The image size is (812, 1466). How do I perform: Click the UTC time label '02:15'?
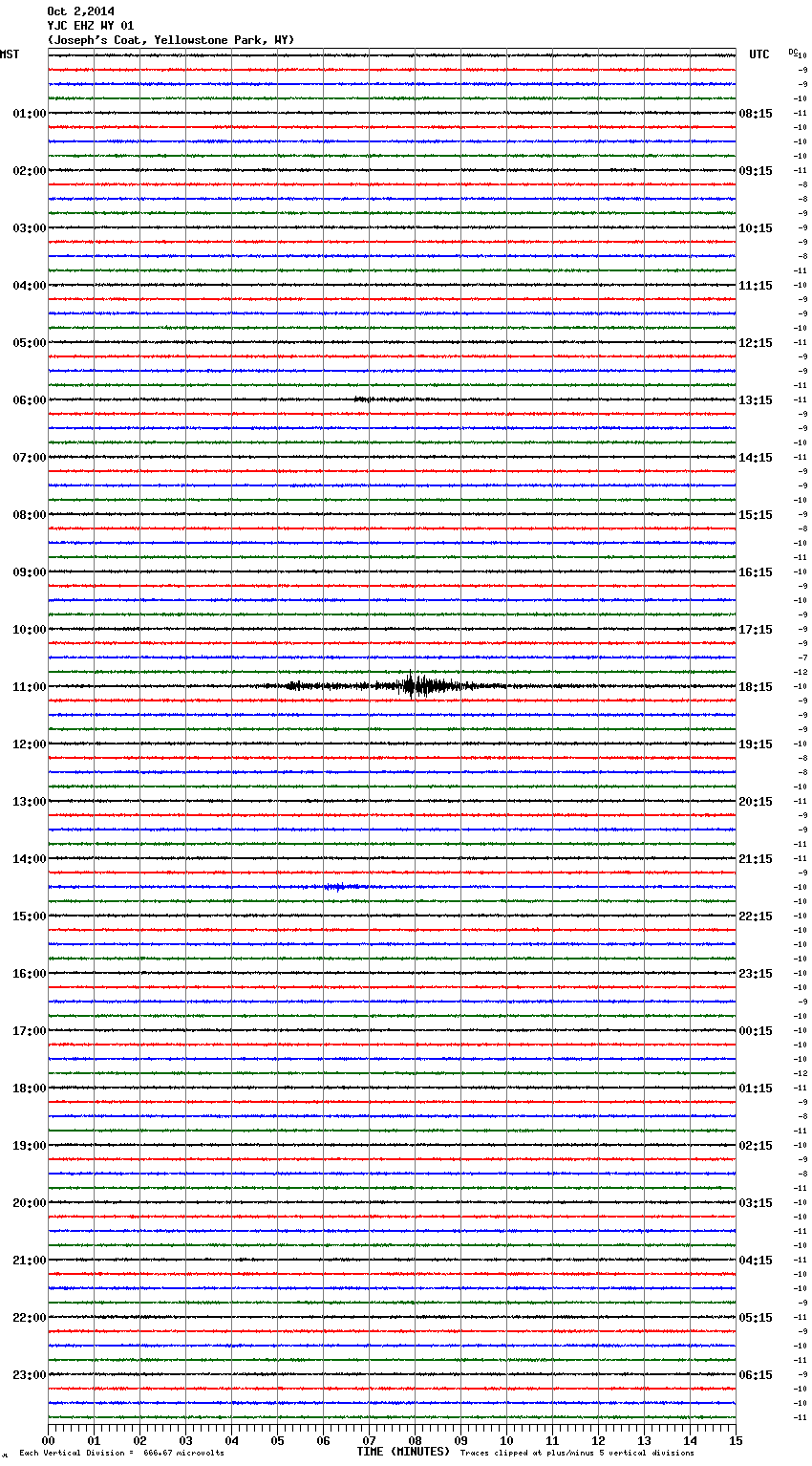756,1146
